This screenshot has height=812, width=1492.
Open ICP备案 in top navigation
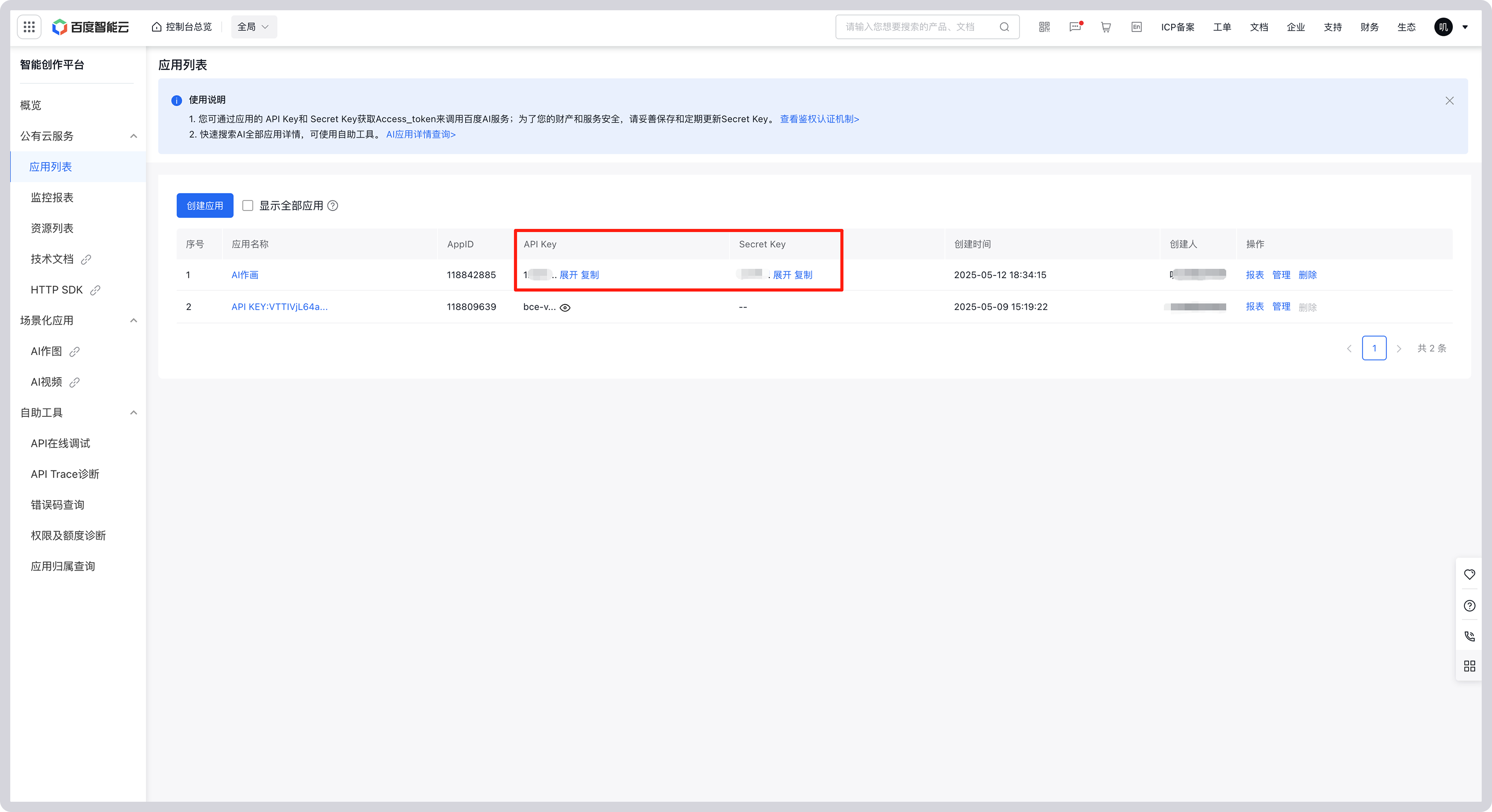point(1177,27)
